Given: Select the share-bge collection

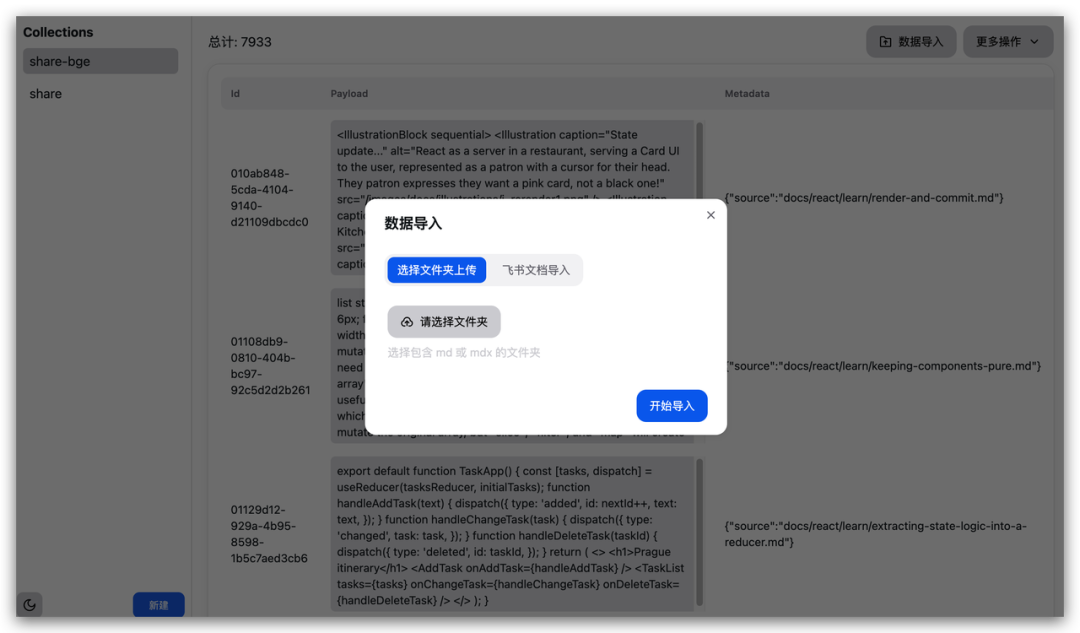Looking at the screenshot, I should point(100,61).
